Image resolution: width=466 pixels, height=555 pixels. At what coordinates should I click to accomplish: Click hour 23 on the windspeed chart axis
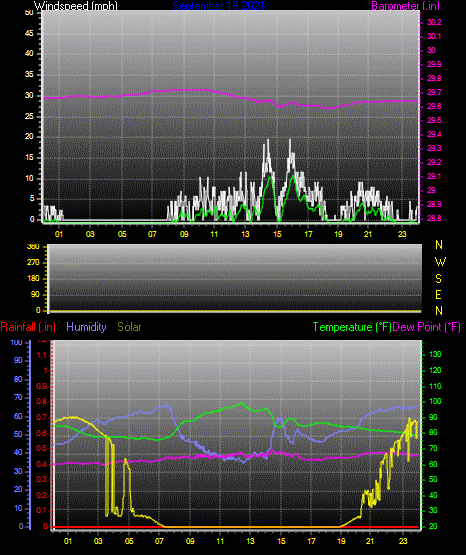click(x=402, y=234)
